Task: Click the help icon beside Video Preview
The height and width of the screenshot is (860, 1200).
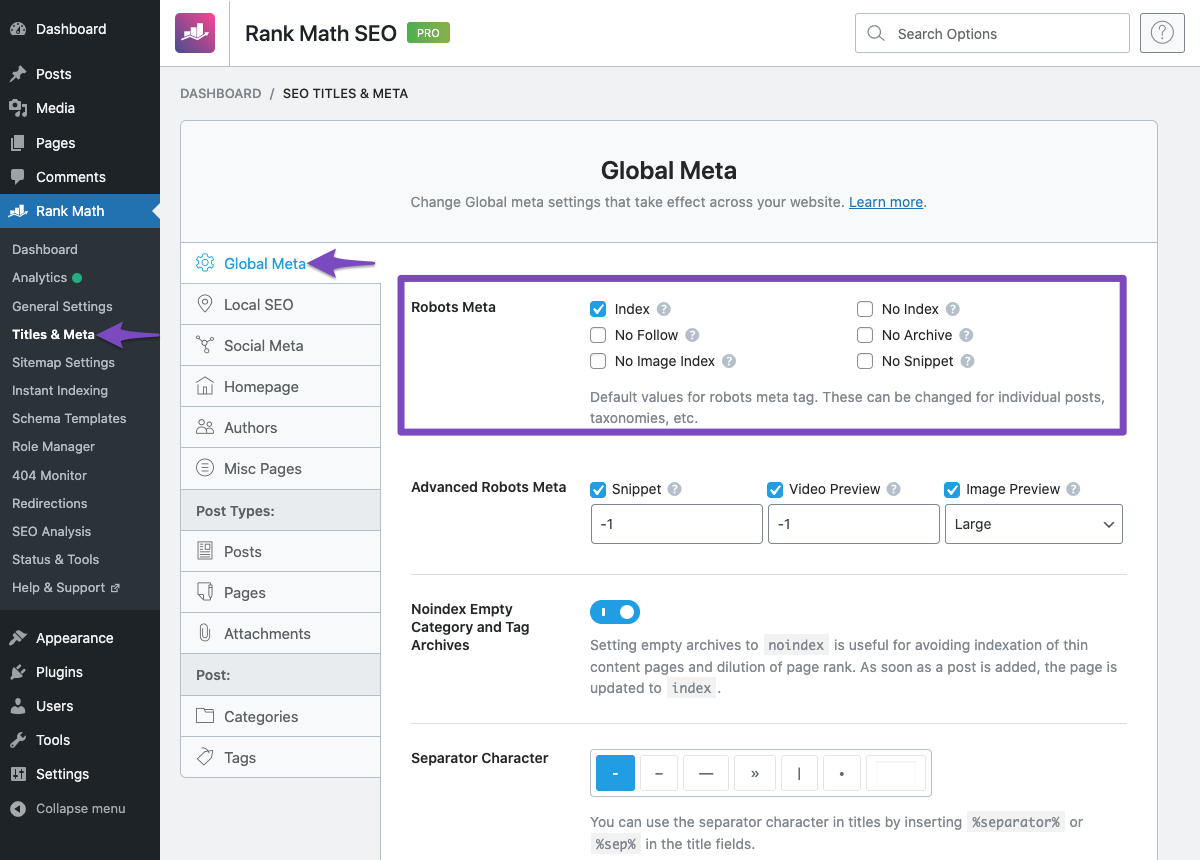Action: [894, 489]
